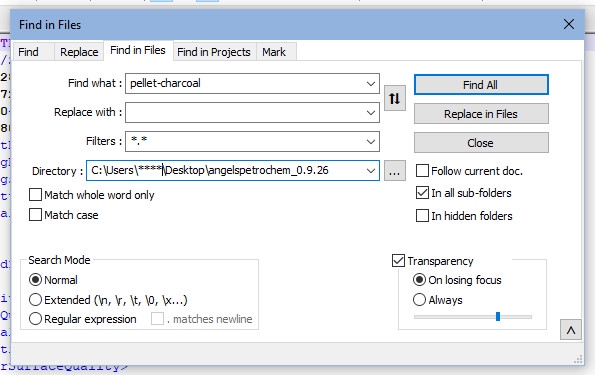
Task: Toggle In all sub-folders checkbox
Action: tap(422, 193)
